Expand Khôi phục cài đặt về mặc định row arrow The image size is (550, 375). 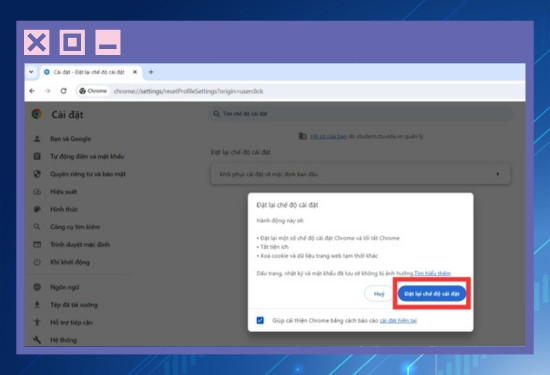coord(497,174)
